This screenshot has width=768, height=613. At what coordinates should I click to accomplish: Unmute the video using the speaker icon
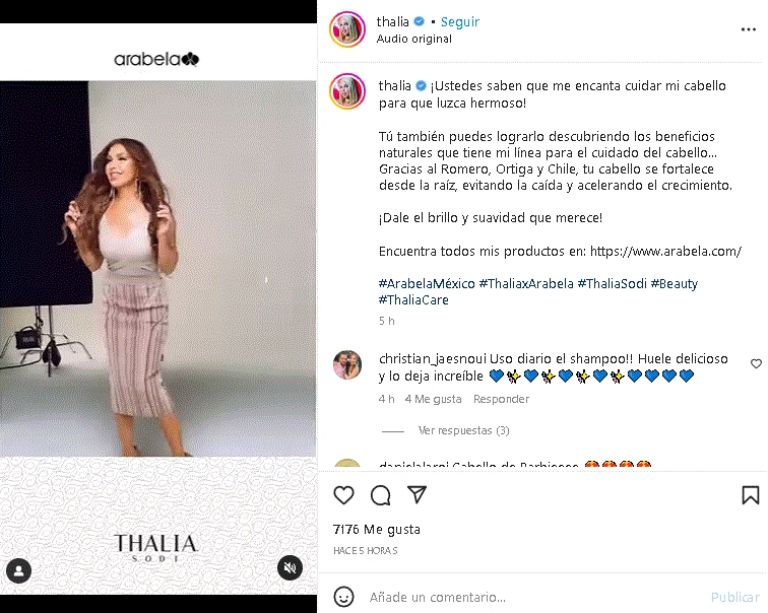pyautogui.click(x=290, y=568)
